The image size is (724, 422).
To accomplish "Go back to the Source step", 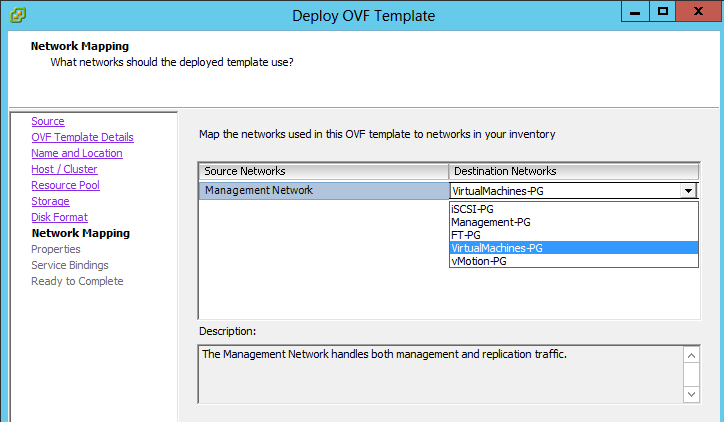I will [47, 121].
